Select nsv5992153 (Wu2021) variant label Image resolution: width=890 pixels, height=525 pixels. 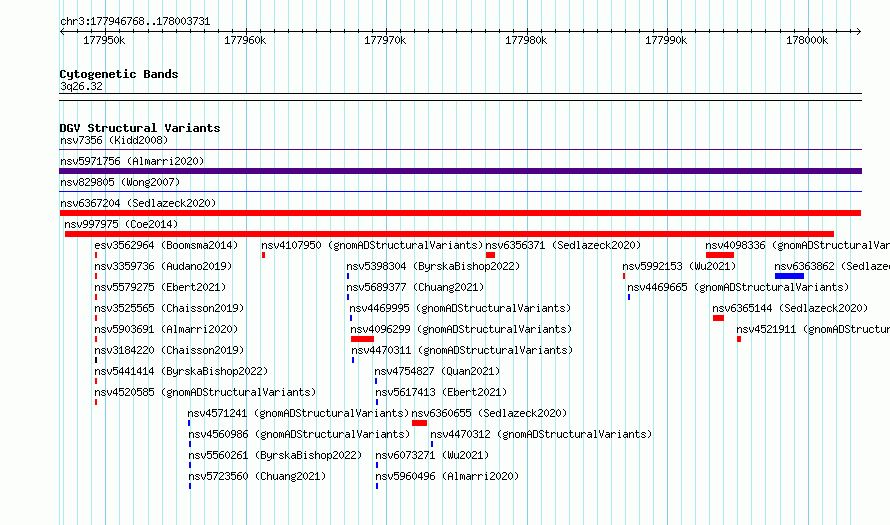(679, 266)
